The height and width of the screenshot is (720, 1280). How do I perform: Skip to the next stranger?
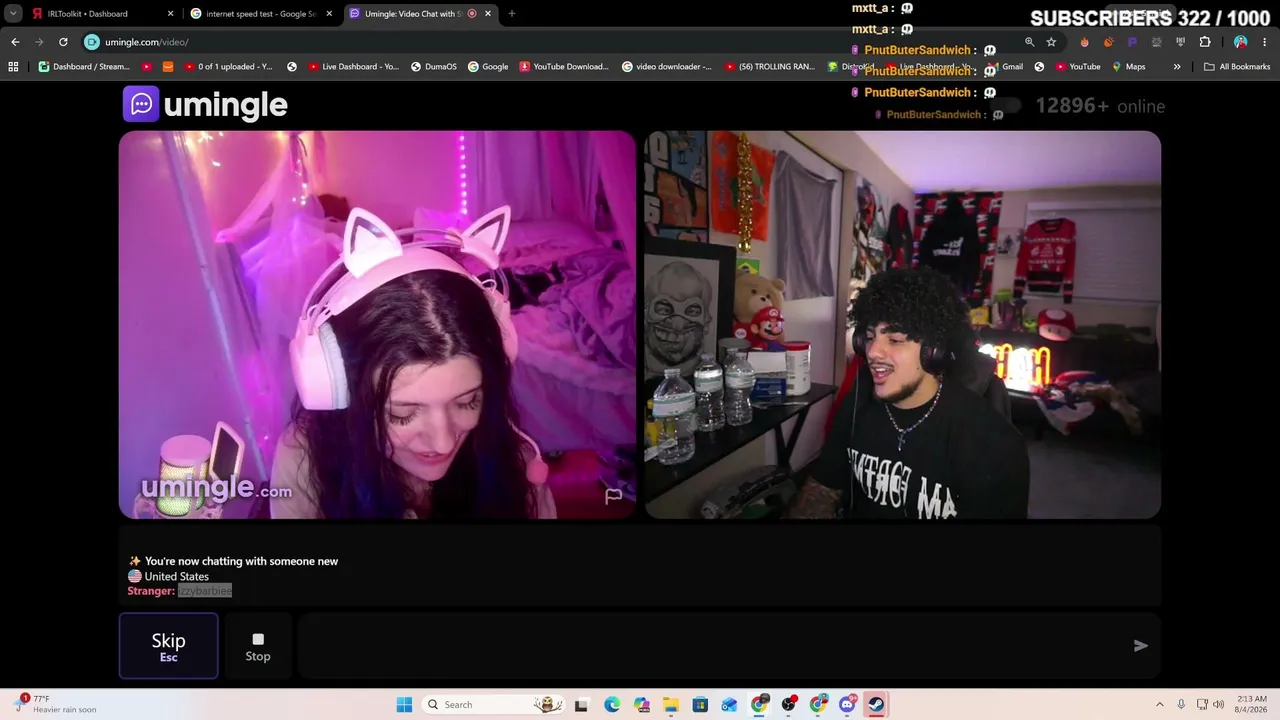(x=168, y=646)
